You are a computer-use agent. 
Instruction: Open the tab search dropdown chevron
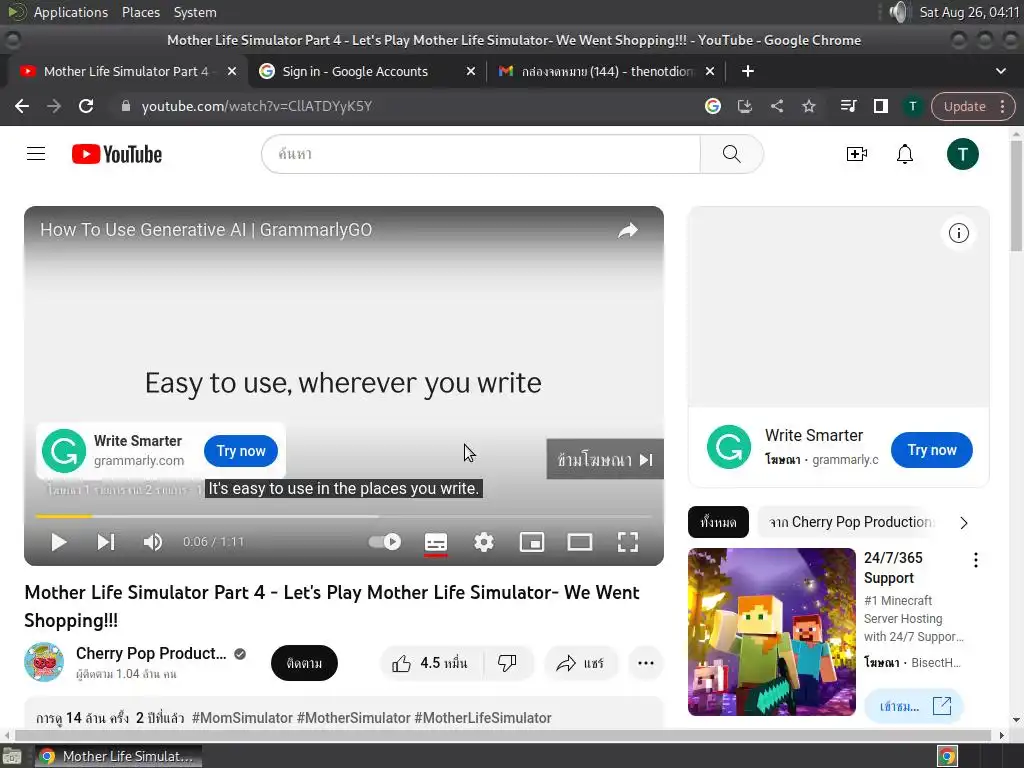(1000, 71)
